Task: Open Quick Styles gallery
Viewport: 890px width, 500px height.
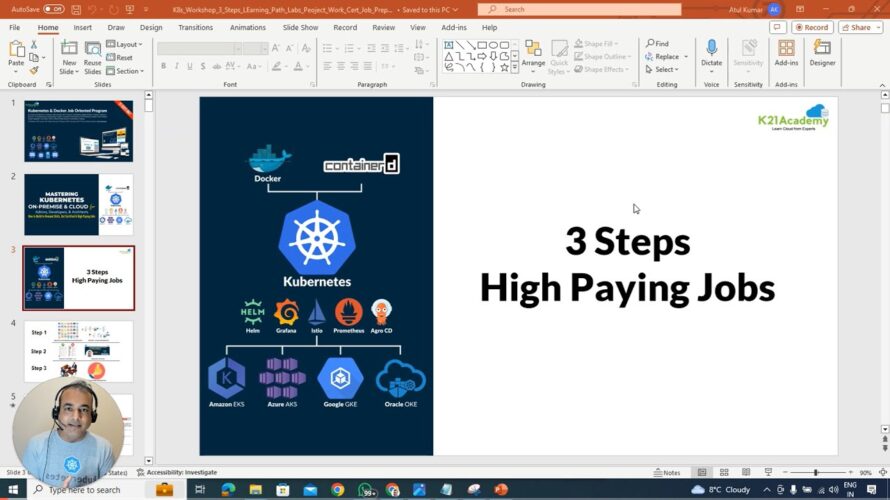Action: pos(559,57)
